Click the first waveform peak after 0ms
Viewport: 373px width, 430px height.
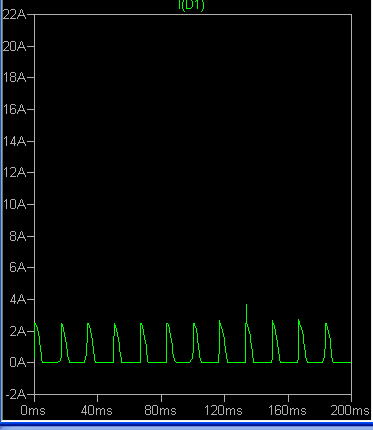pos(62,324)
